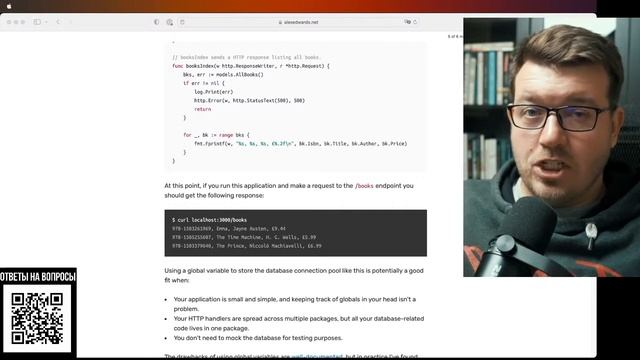Click the /books inline code text
The height and width of the screenshot is (360, 640).
coord(364,186)
